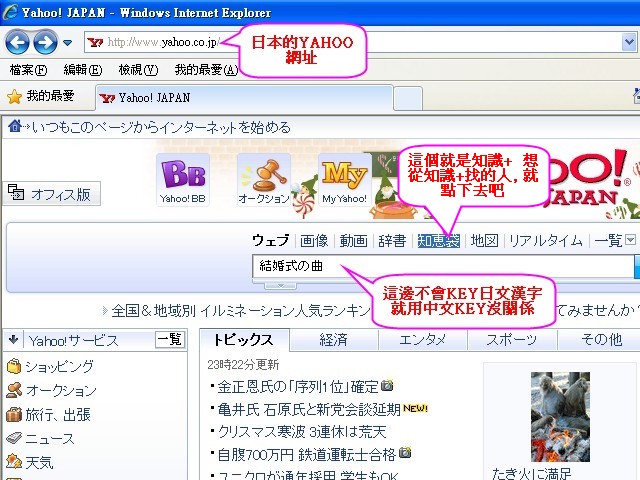Viewport: 640px width, 480px height.
Task: Switch to the スポーツ news tab
Action: (512, 340)
